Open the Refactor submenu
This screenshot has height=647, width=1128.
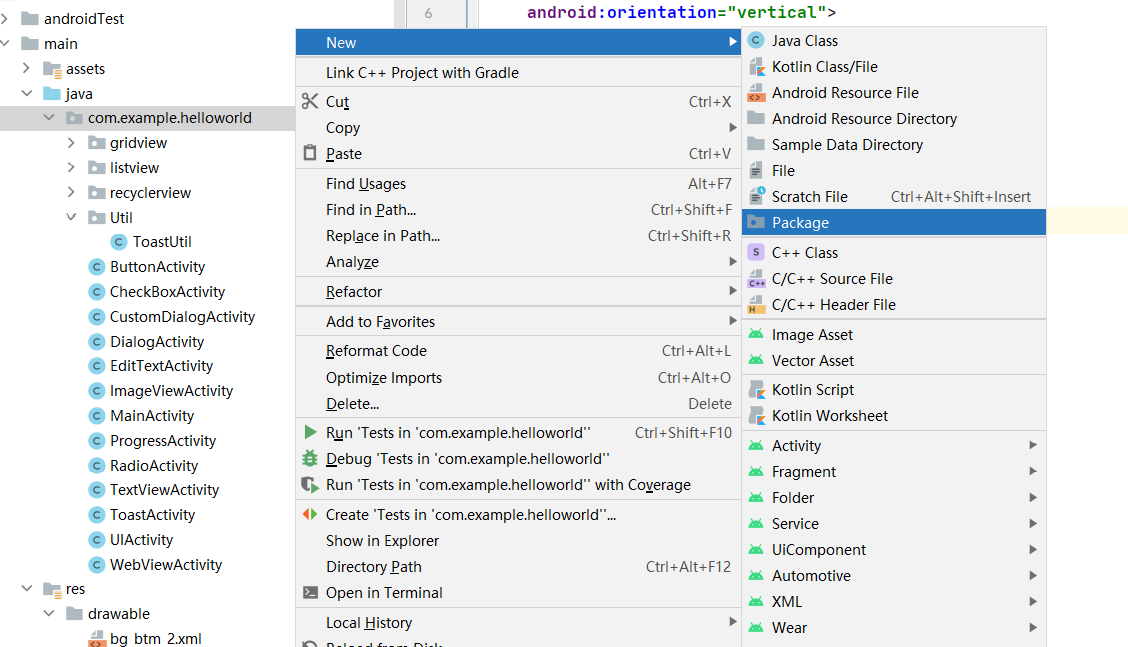tap(354, 292)
